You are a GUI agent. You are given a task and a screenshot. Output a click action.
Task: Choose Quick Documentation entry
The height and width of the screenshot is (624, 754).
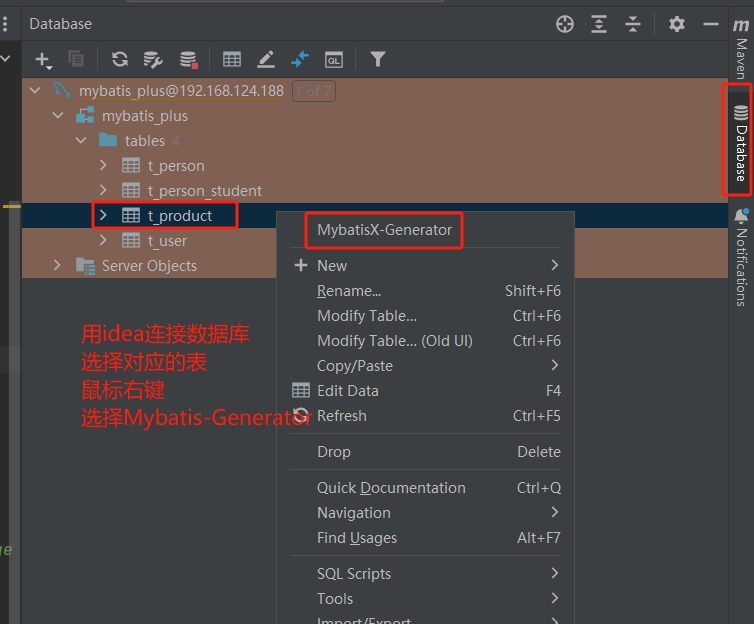426,487
